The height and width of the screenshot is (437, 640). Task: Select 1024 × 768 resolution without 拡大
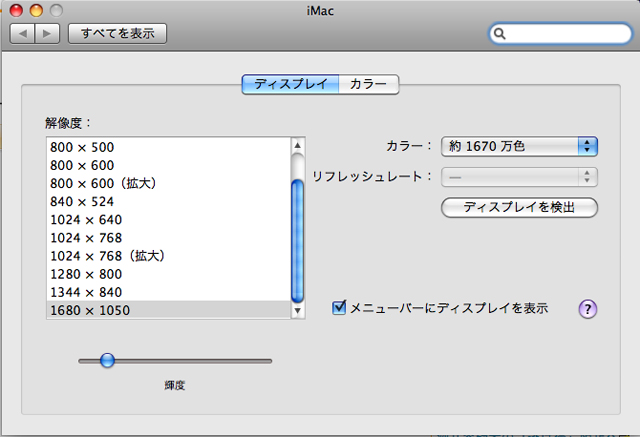point(169,238)
